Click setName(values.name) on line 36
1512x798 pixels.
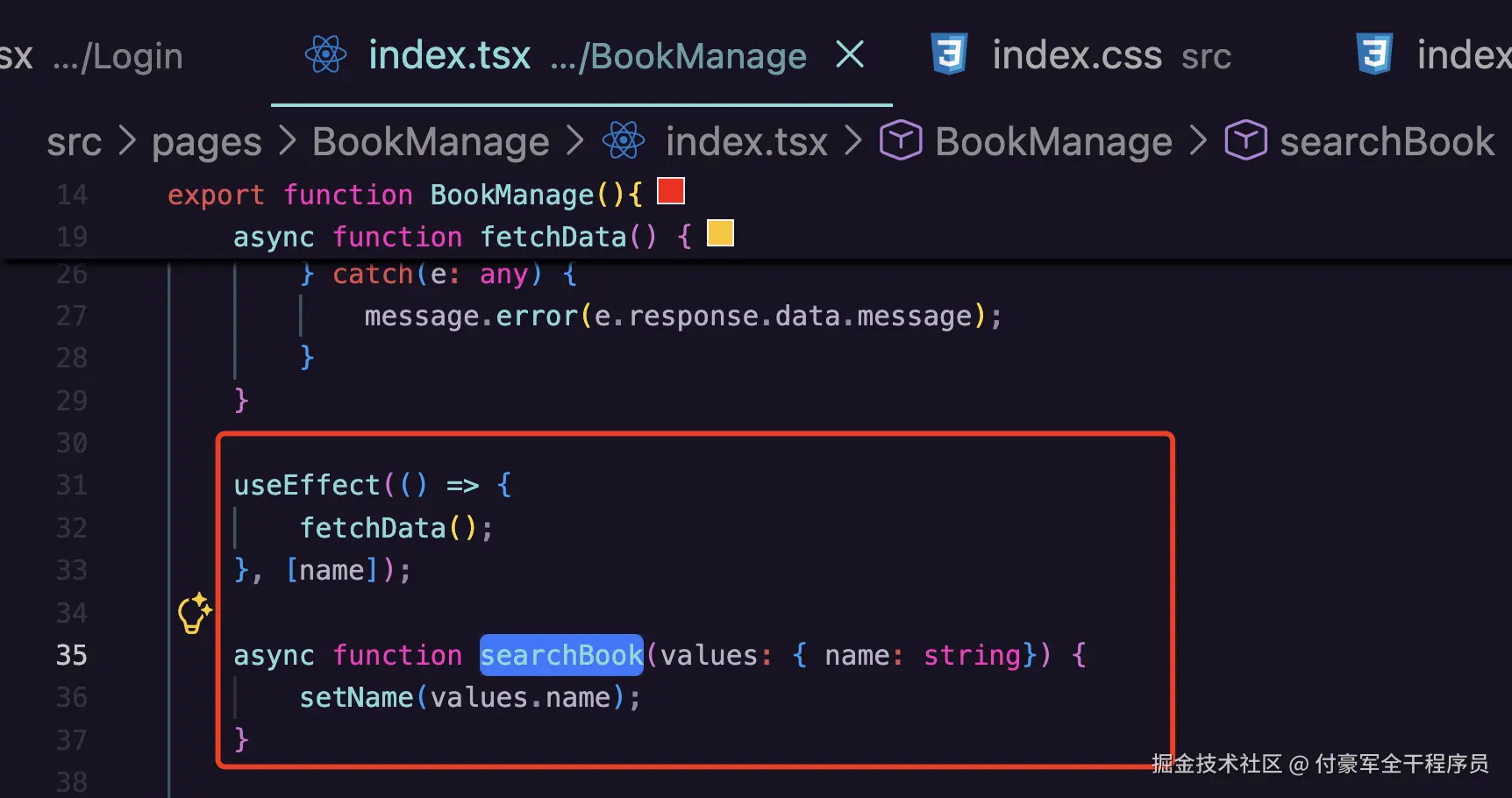[x=461, y=698]
